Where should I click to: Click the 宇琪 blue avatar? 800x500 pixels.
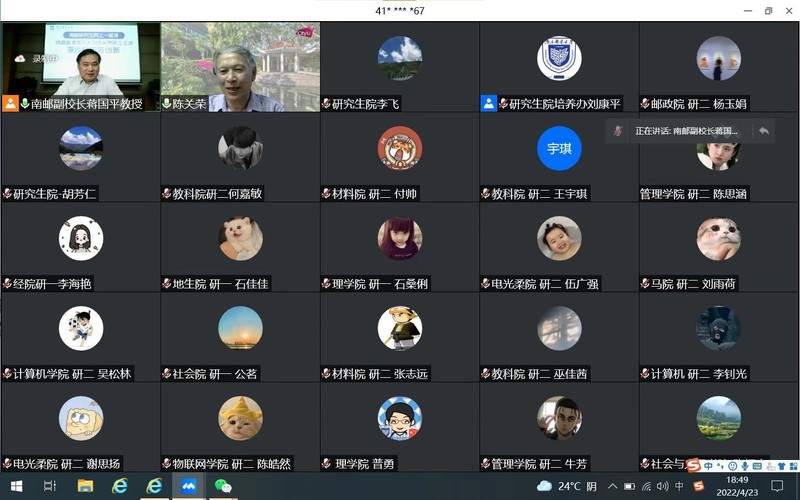coord(559,148)
